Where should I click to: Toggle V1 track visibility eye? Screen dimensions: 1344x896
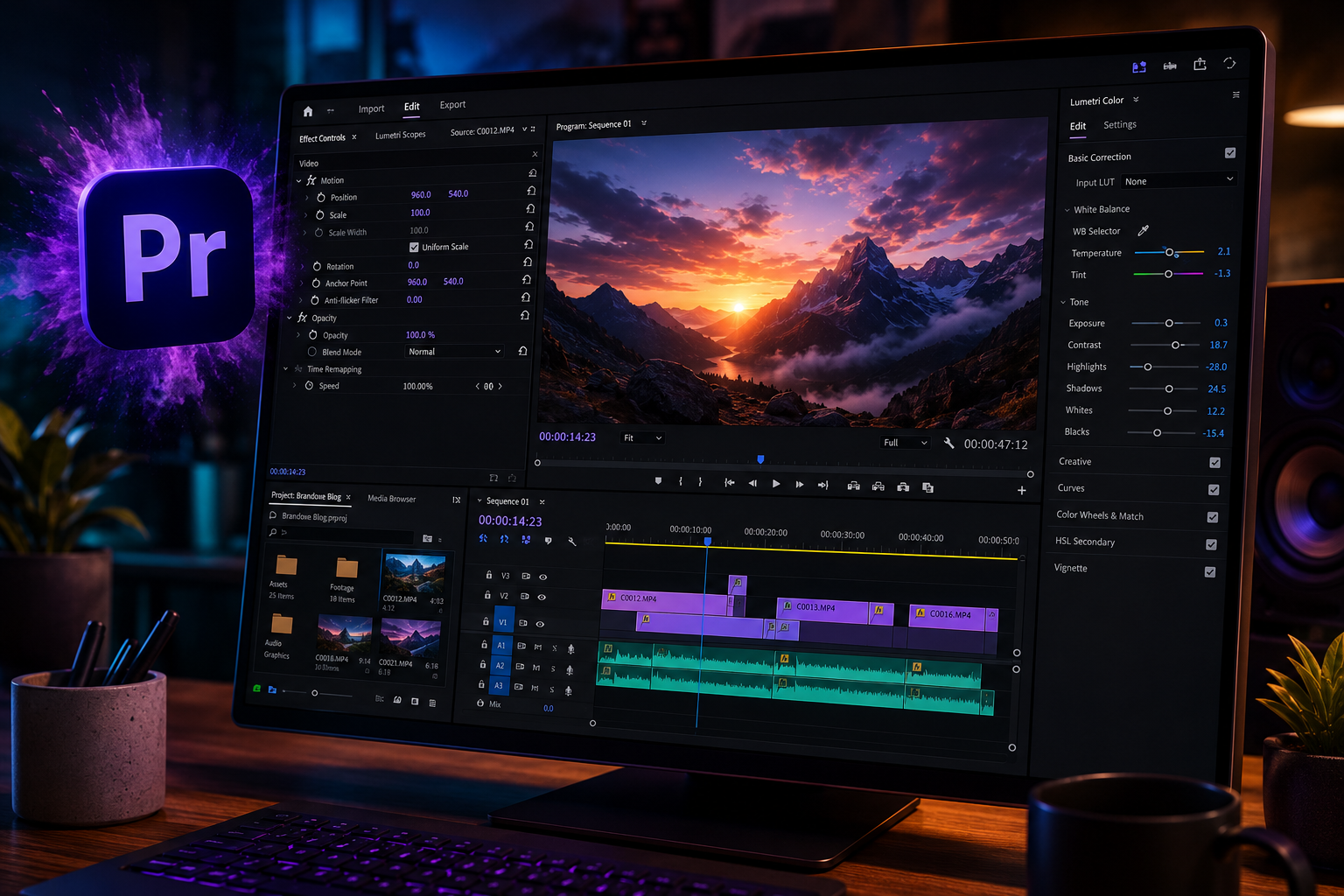[540, 624]
